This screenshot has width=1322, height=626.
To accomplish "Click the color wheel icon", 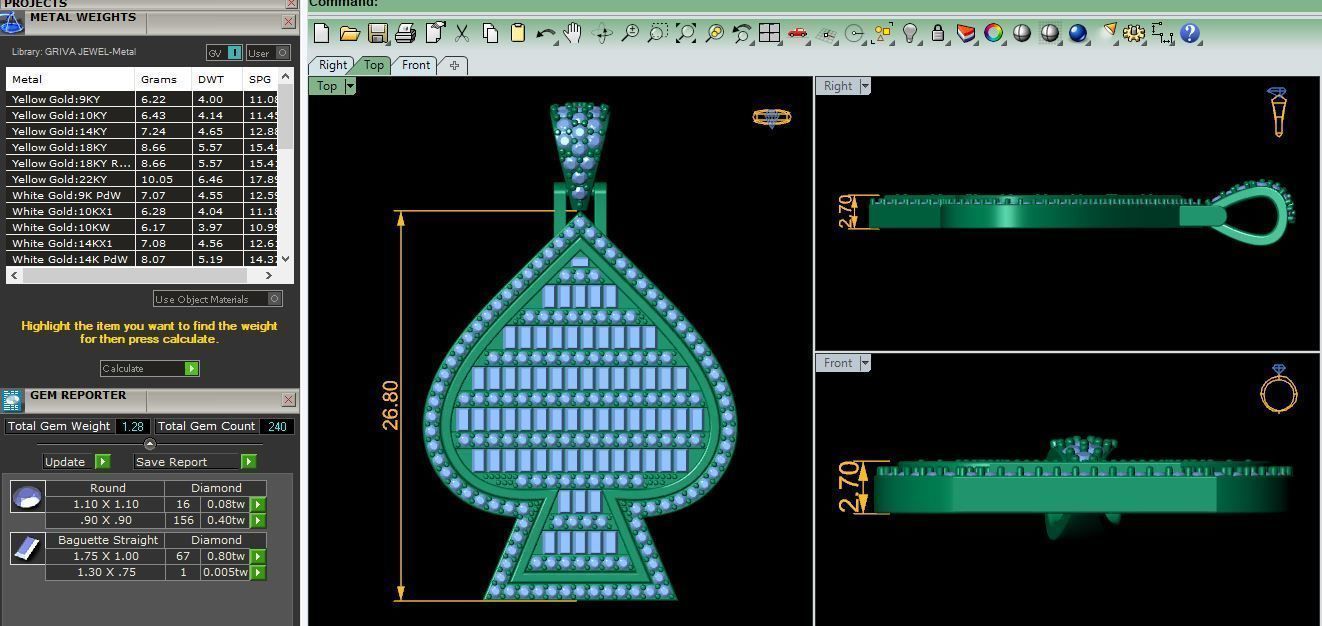I will tap(993, 33).
